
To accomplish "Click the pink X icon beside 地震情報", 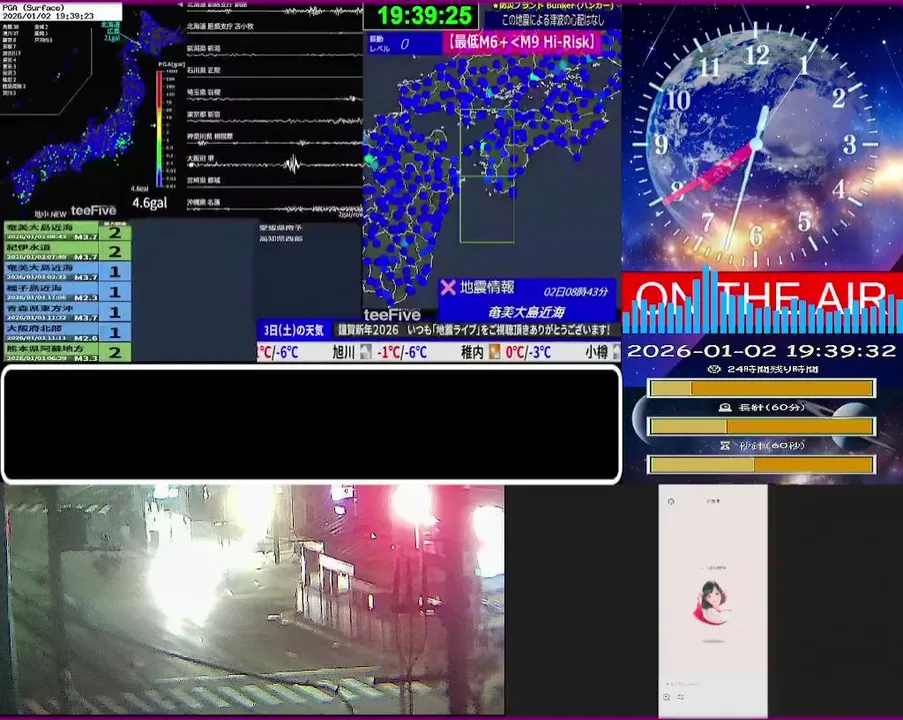I will pyautogui.click(x=447, y=287).
